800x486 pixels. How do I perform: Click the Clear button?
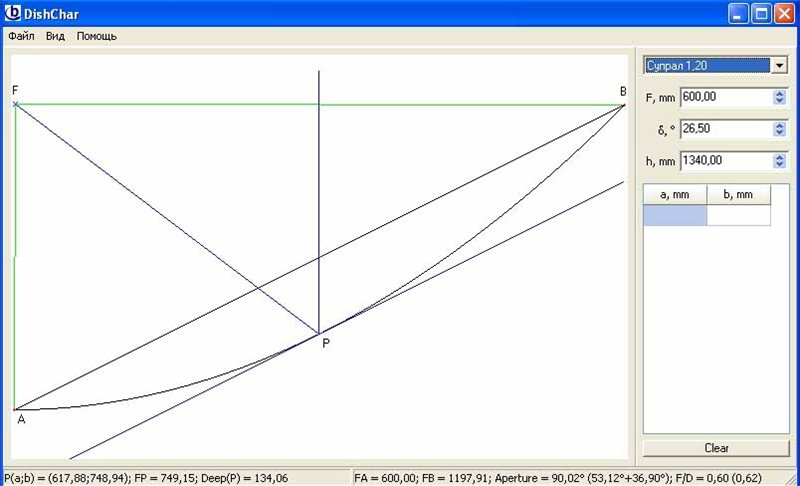(716, 448)
